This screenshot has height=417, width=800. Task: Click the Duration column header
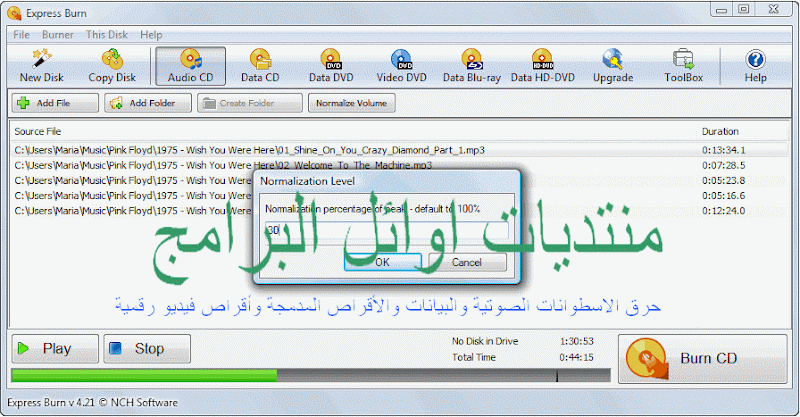tap(720, 132)
